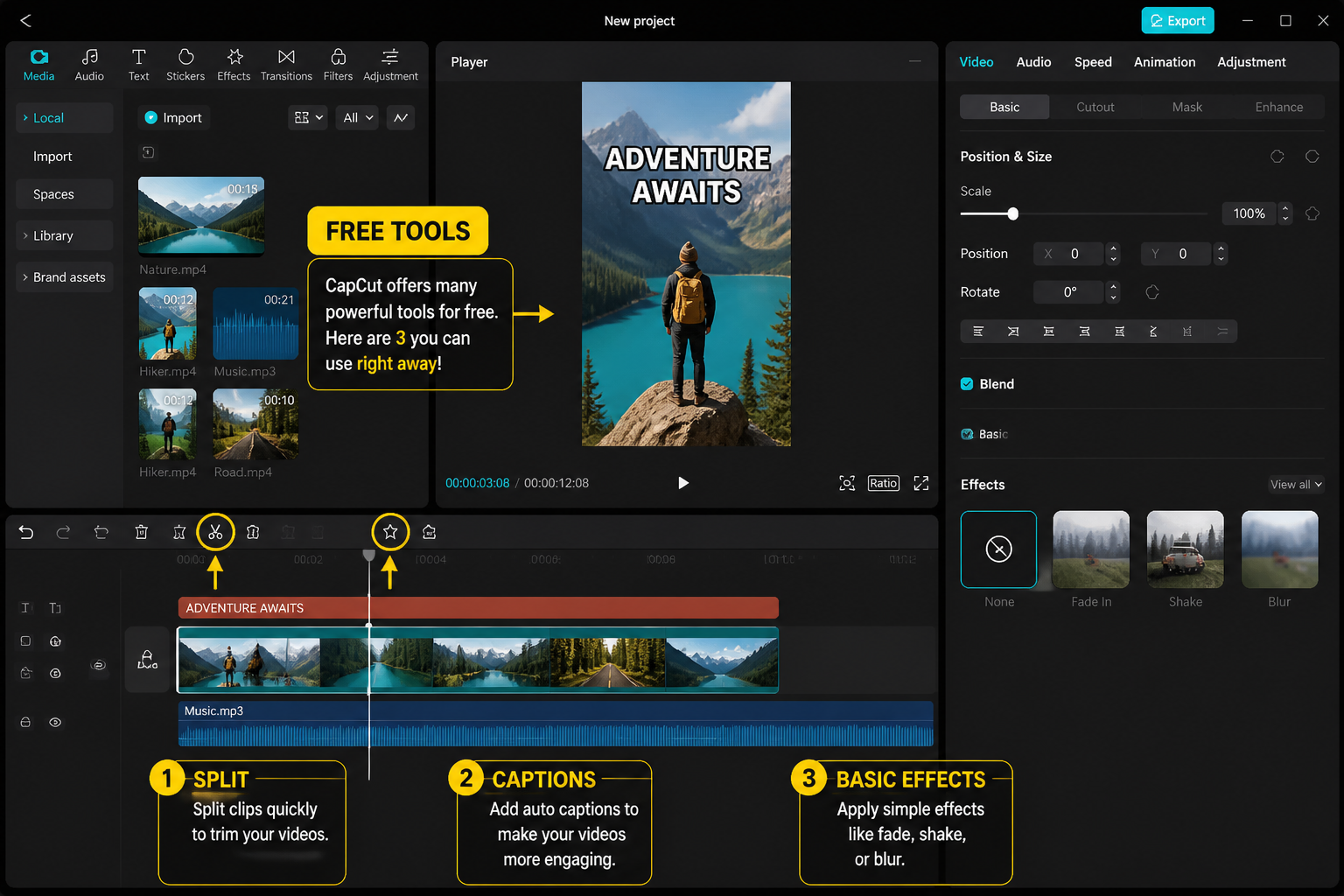
Task: Switch to the Audio properties tab
Action: (1033, 62)
